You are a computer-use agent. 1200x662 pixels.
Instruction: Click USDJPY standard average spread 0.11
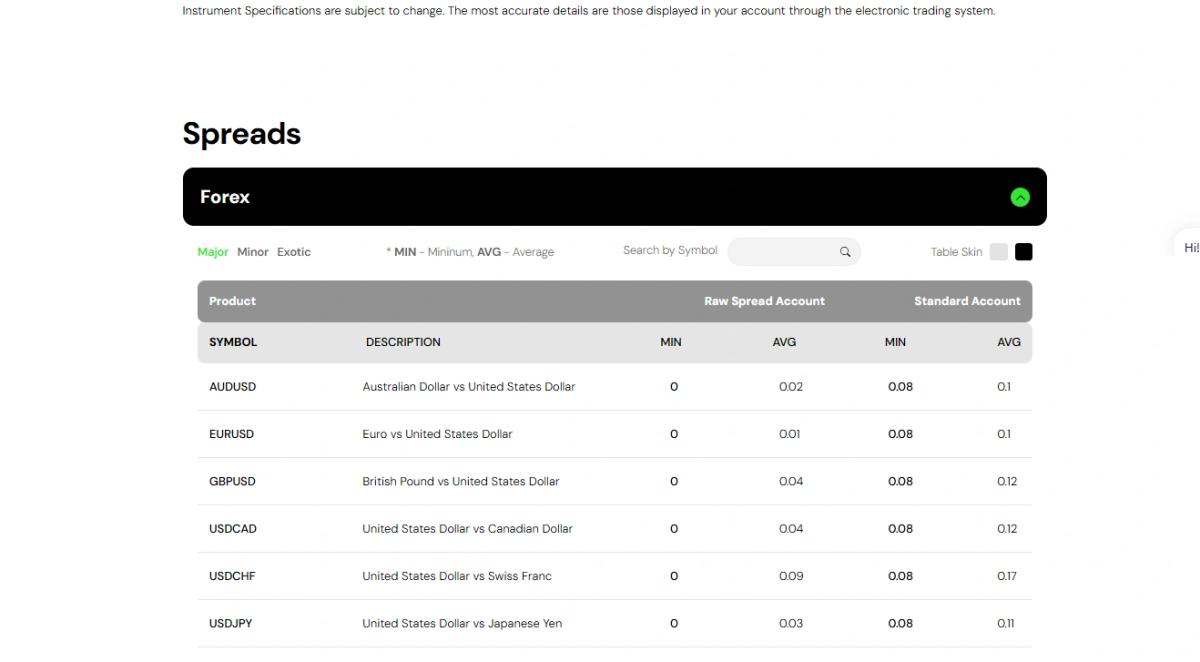click(x=1005, y=623)
